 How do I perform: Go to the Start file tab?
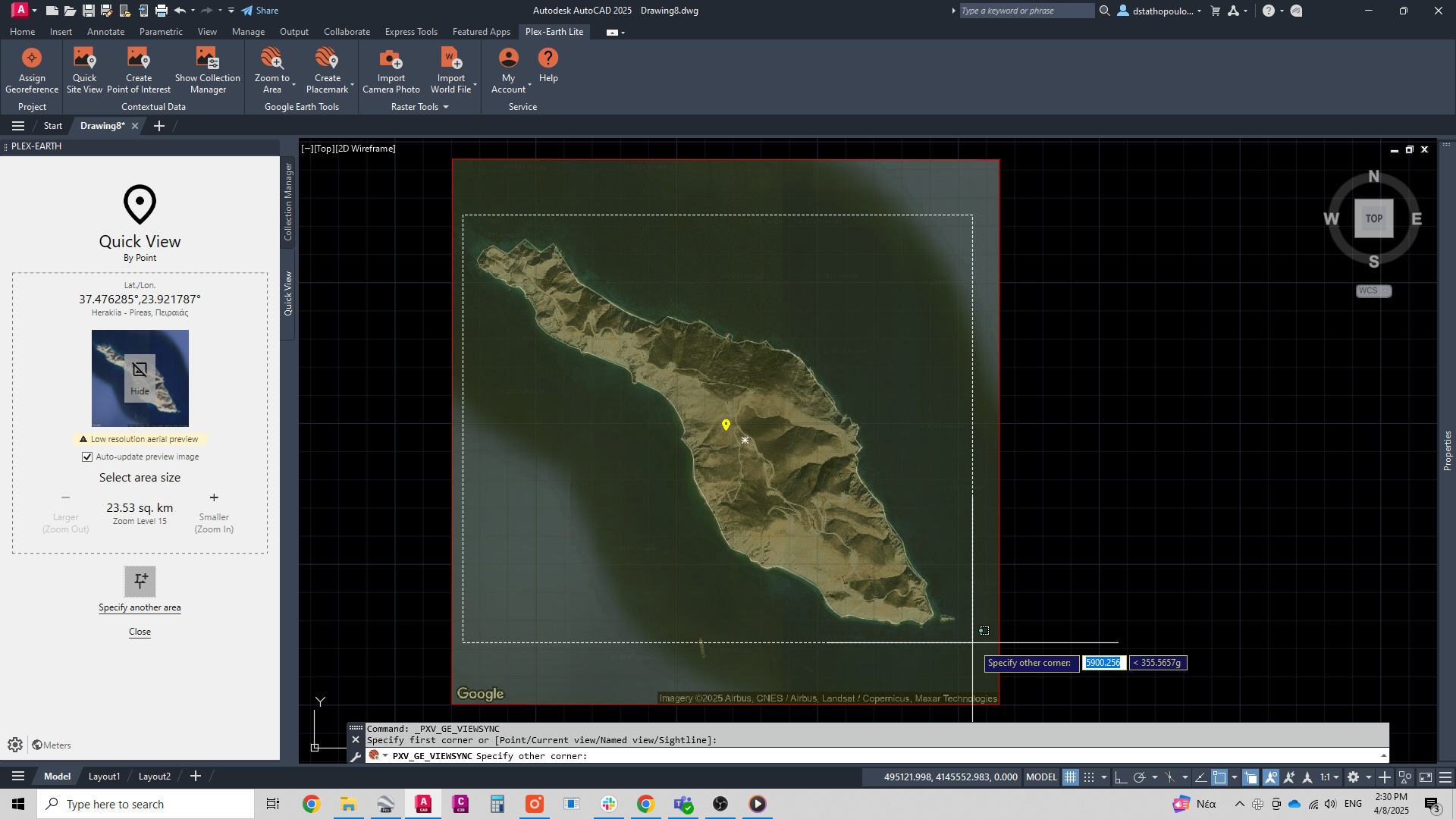tap(52, 126)
